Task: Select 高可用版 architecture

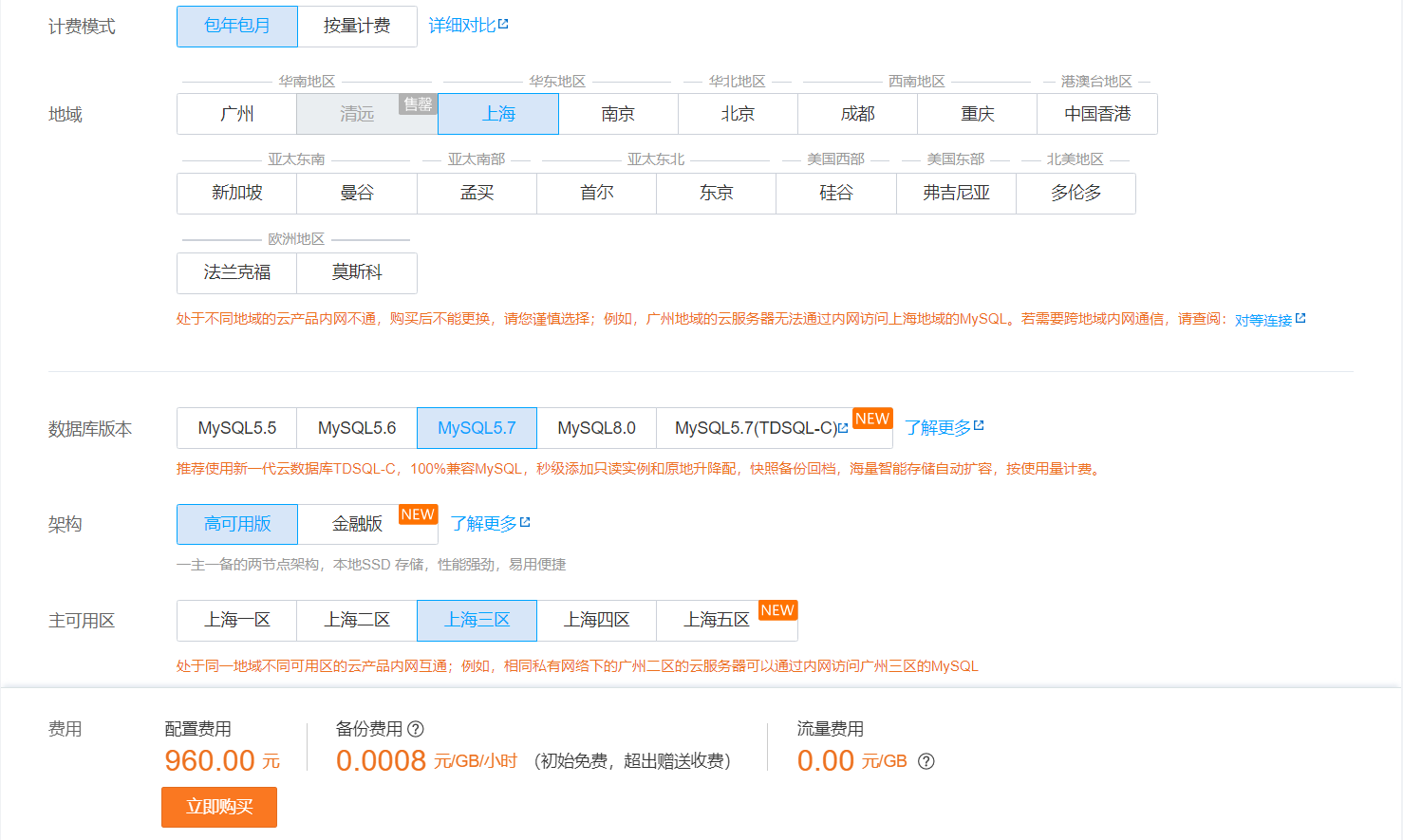Action: 237,524
